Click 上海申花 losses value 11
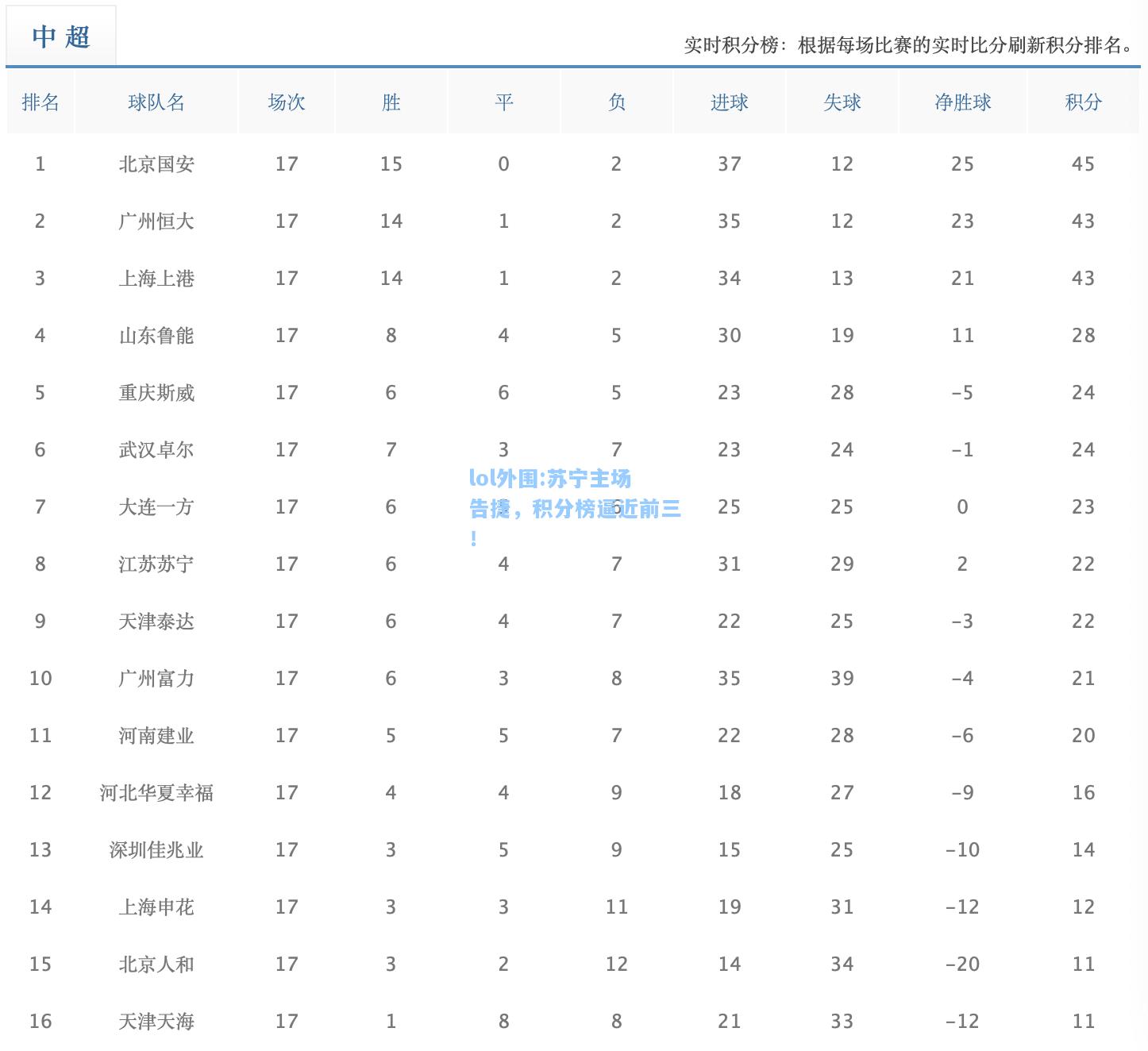 click(617, 907)
